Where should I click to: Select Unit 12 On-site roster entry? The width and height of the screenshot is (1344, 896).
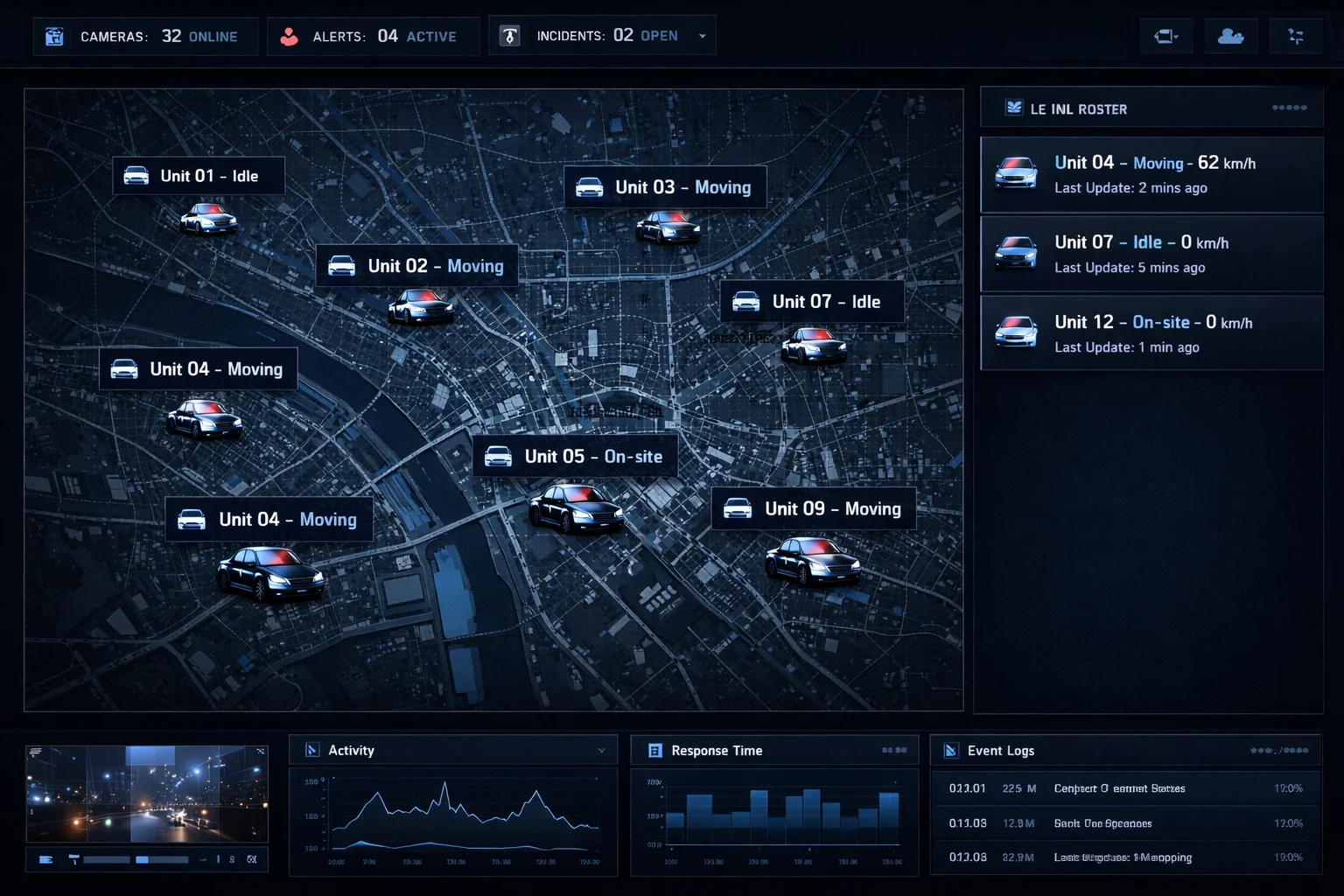click(1151, 332)
